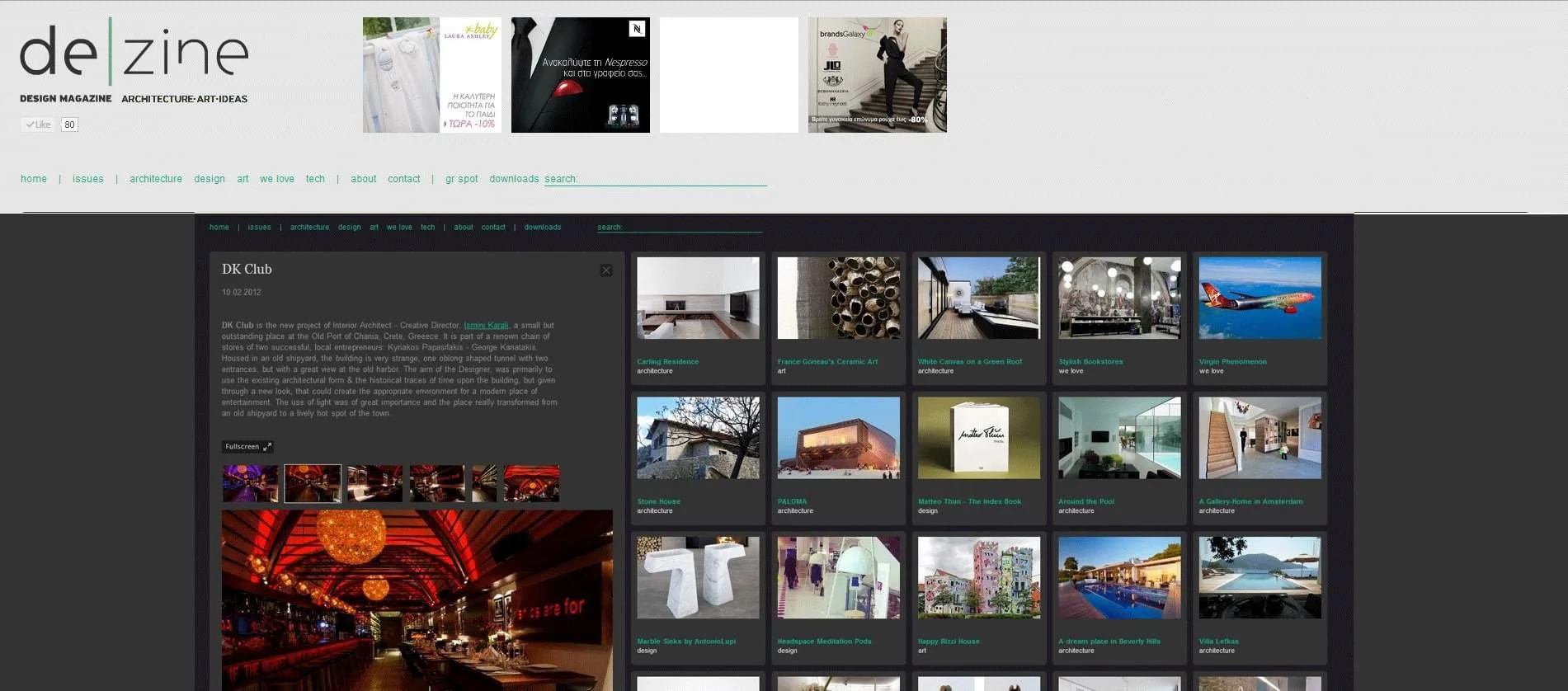Open the brandsGalaxy advertisement banner

pyautogui.click(x=878, y=75)
